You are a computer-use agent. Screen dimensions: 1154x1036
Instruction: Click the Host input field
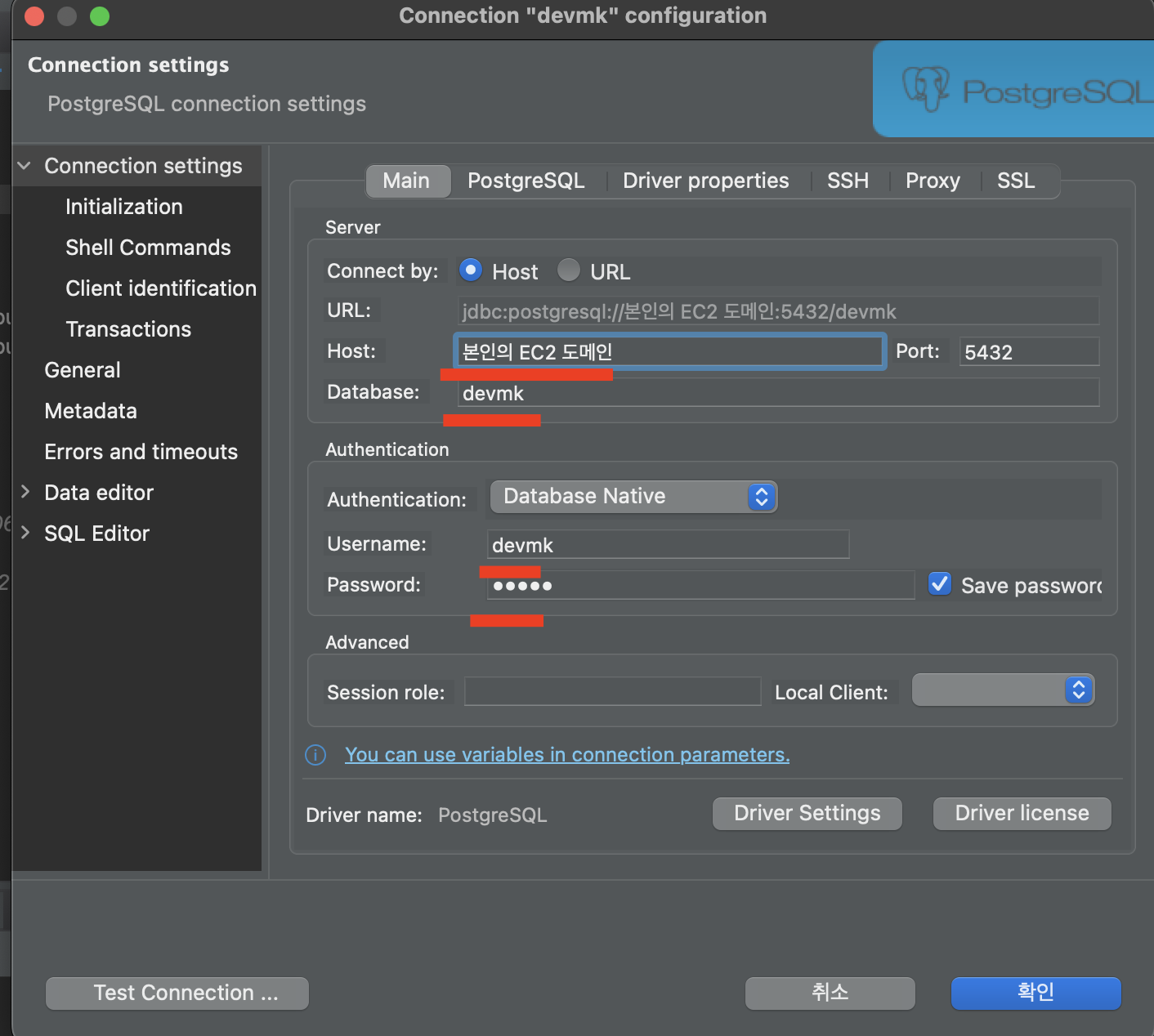point(669,351)
